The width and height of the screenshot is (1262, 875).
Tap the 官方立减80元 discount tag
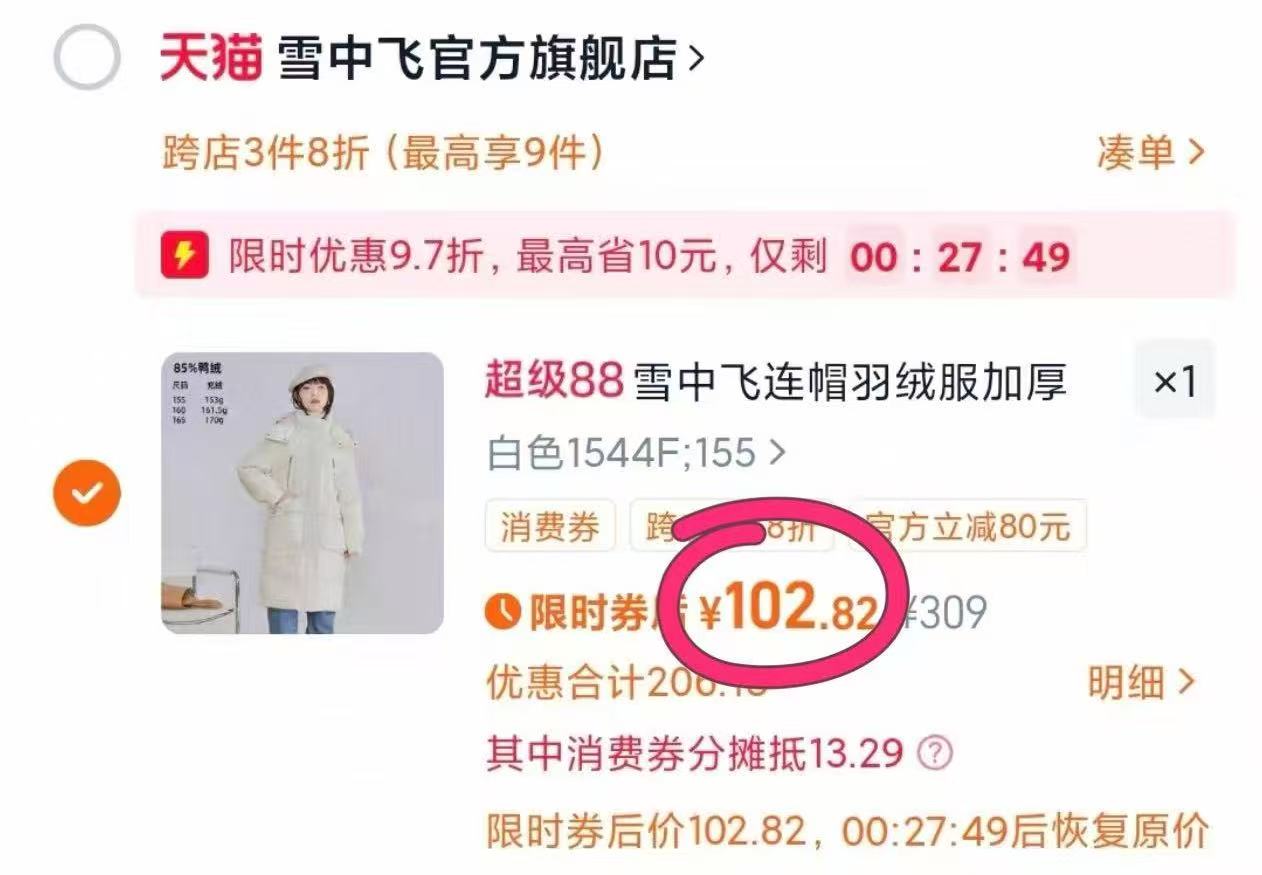(x=968, y=526)
